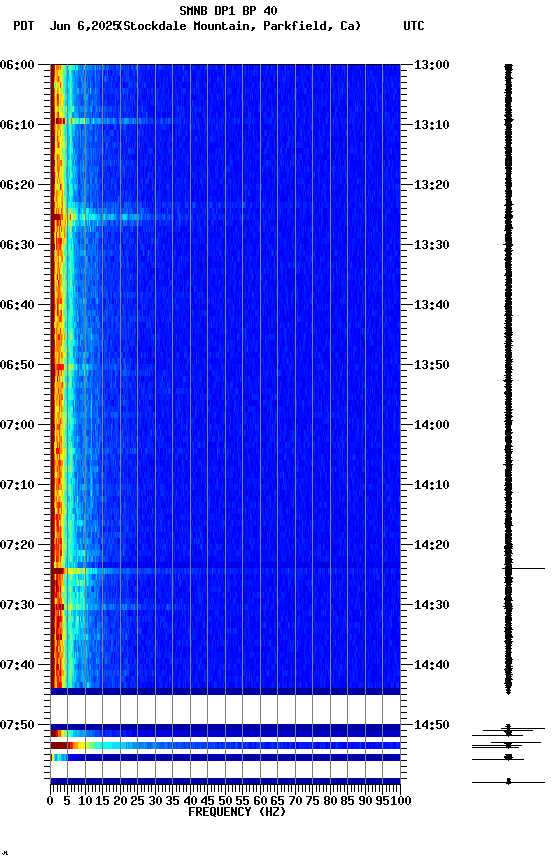Click the 10 Hz frequency tick label

pyautogui.click(x=85, y=801)
